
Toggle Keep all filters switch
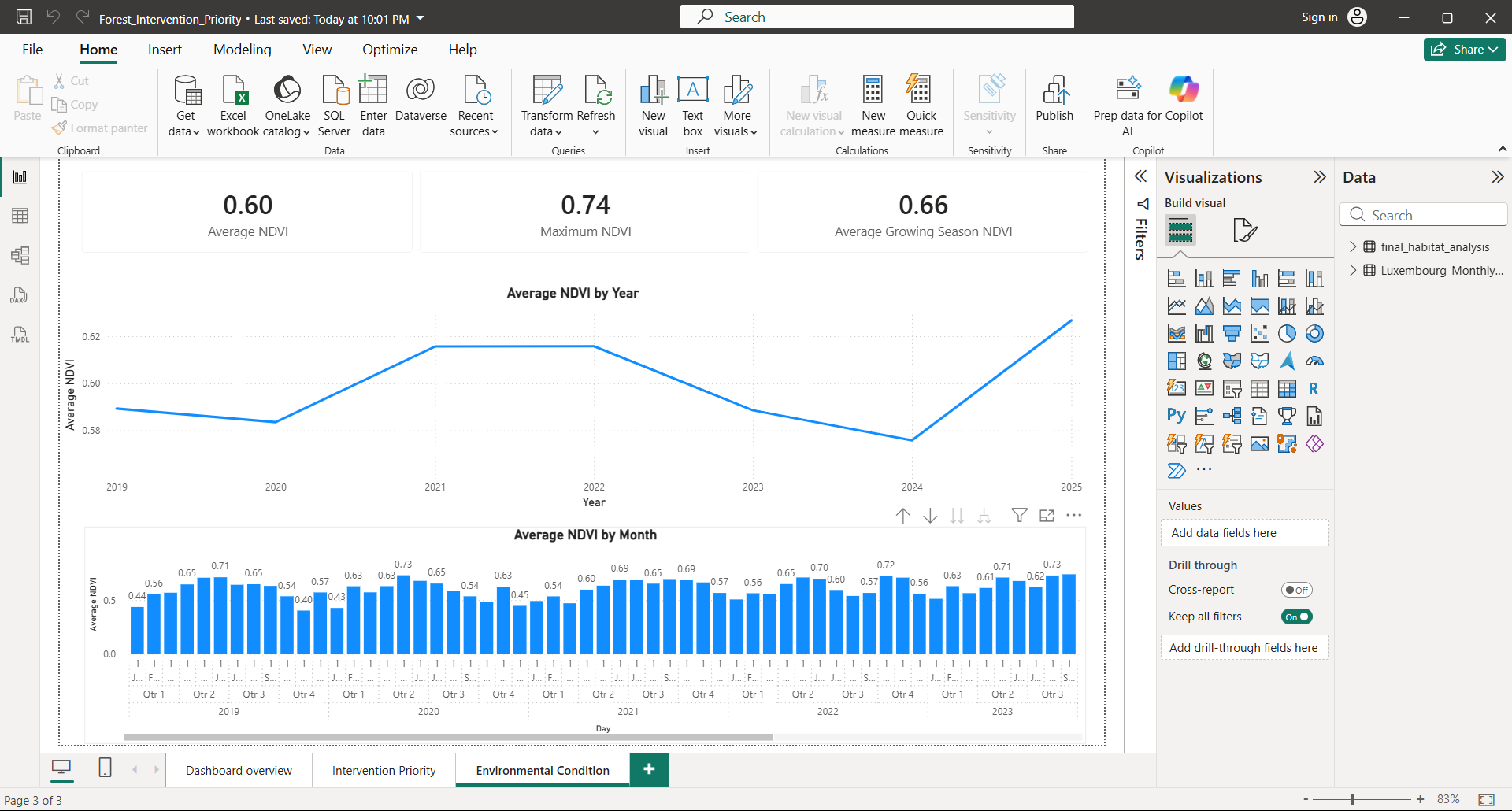click(1296, 617)
